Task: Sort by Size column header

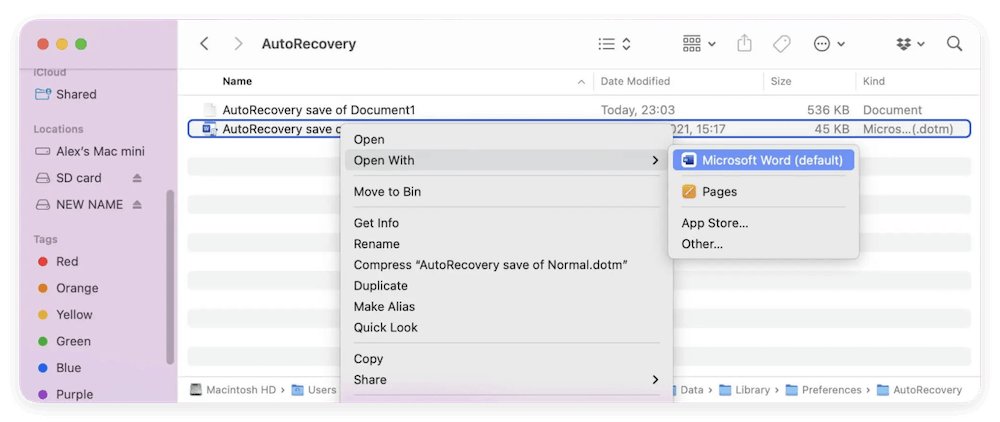Action: (x=781, y=82)
